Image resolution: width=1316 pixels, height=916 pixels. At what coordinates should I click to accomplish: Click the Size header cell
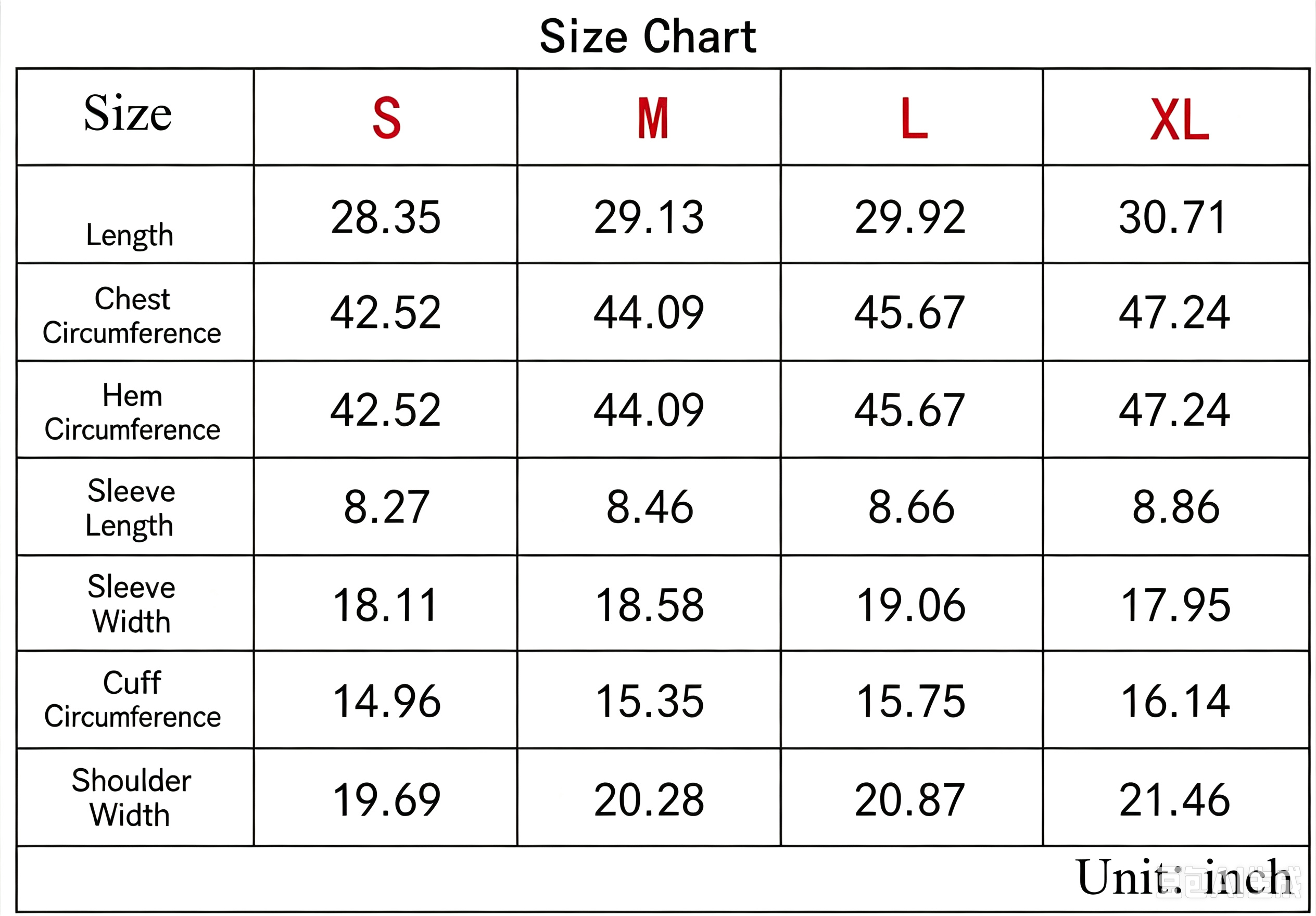coord(135,117)
